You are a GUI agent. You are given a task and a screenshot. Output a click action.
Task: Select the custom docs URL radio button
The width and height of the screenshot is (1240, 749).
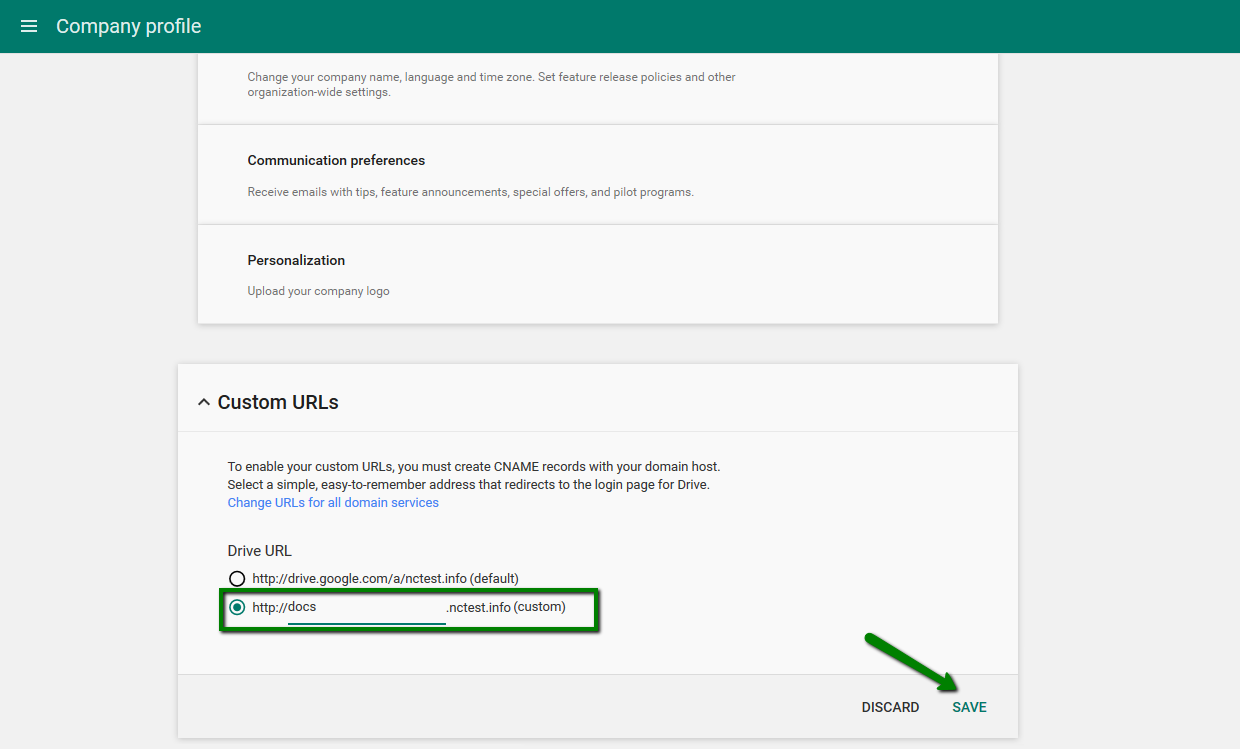pyautogui.click(x=237, y=608)
